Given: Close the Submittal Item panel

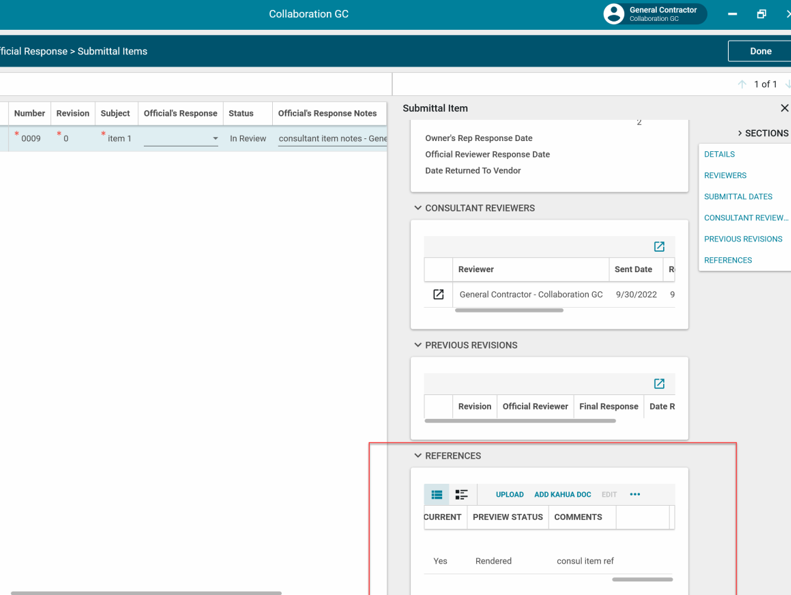Looking at the screenshot, I should [x=784, y=108].
